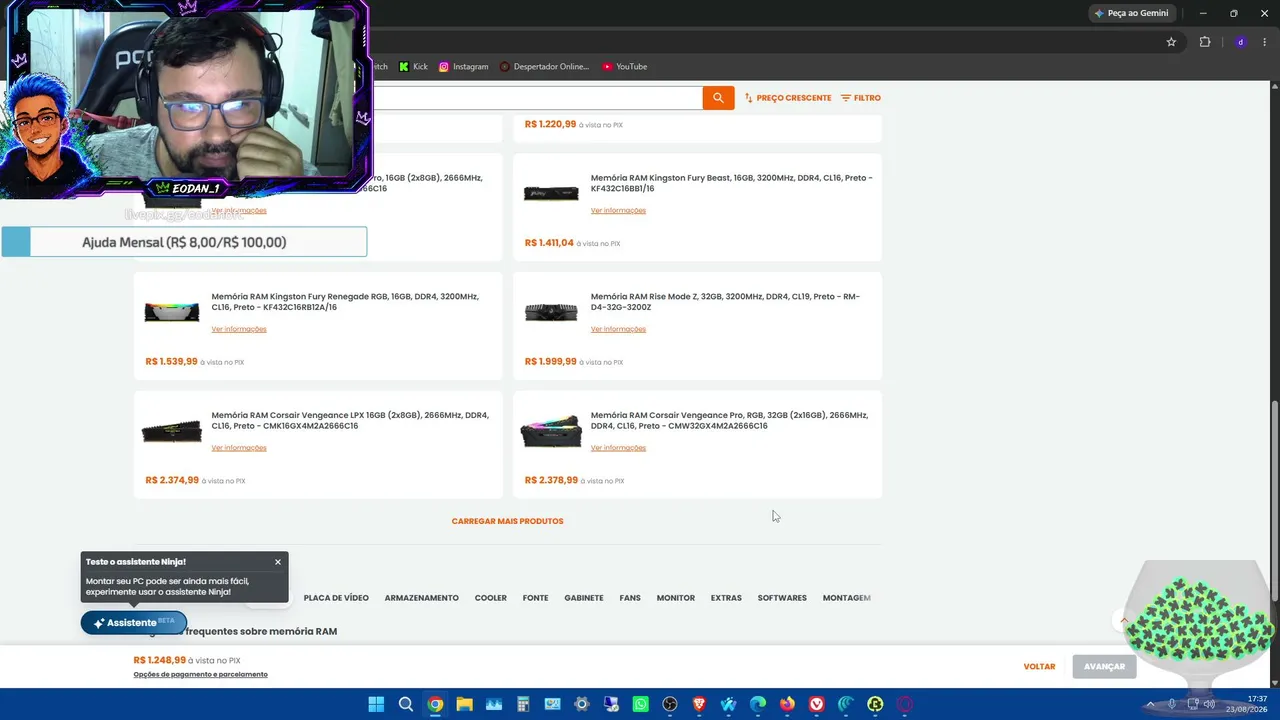Open WhatsApp from taskbar
This screenshot has width=1280, height=720.
(641, 704)
